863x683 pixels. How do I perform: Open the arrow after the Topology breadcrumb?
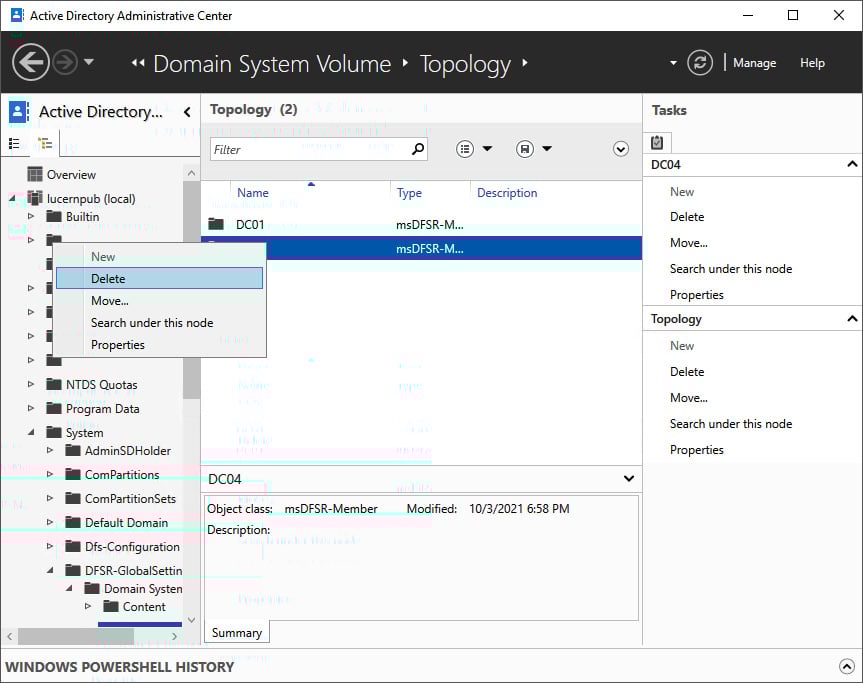525,63
